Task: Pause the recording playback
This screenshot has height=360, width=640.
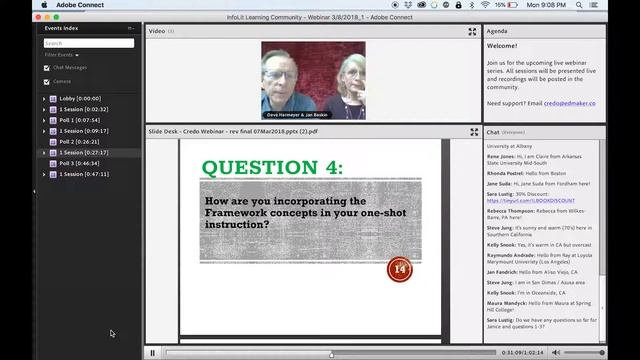Action: (x=152, y=353)
